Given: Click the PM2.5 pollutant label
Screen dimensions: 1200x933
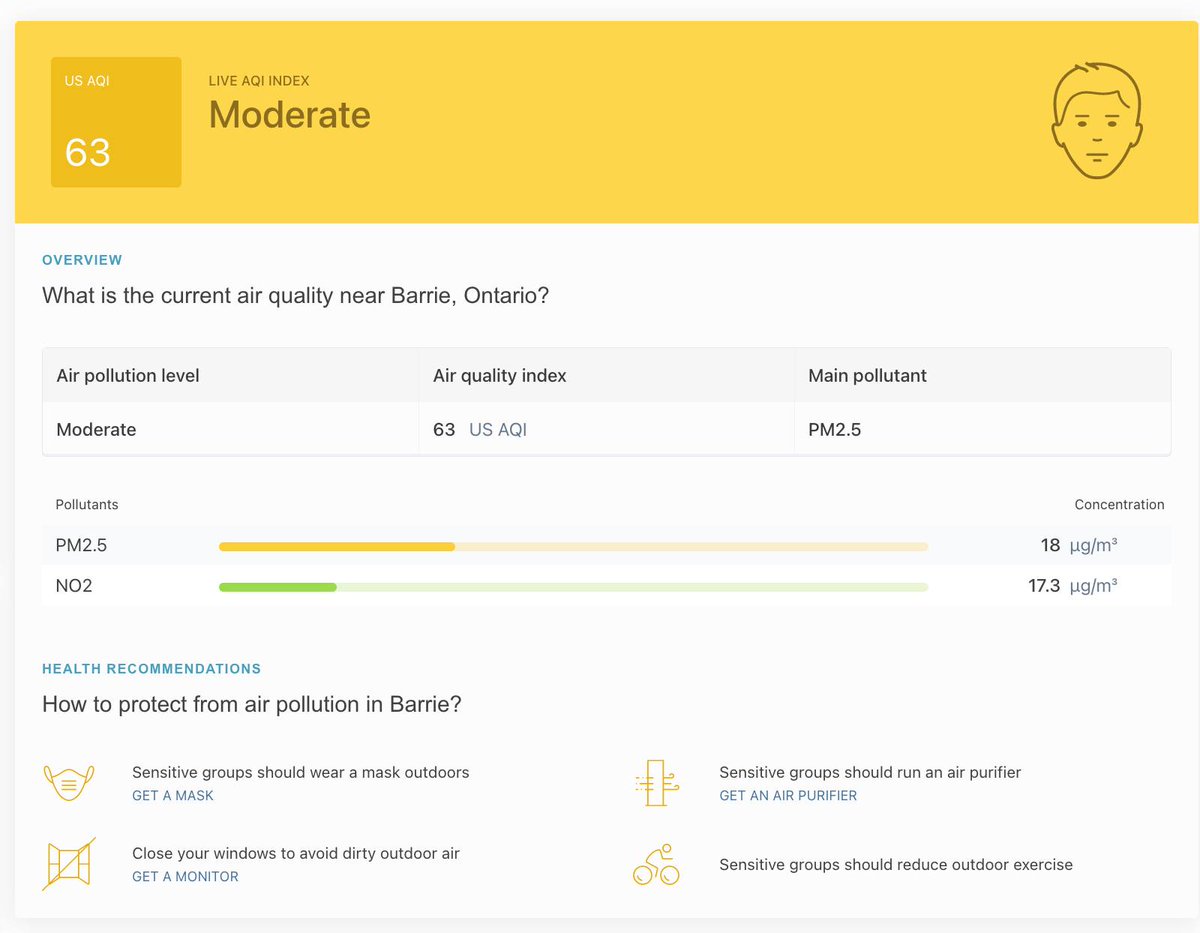Looking at the screenshot, I should point(80,545).
